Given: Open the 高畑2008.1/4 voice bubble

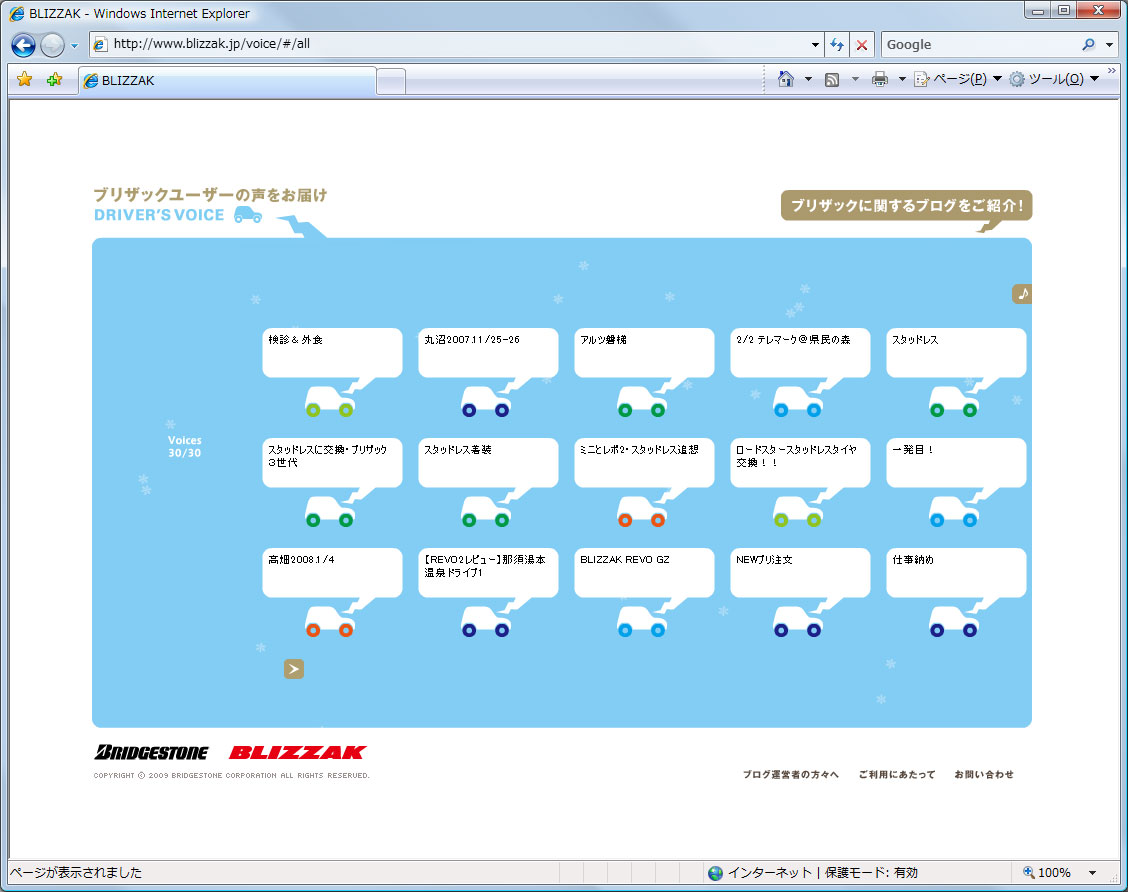Looking at the screenshot, I should 332,573.
